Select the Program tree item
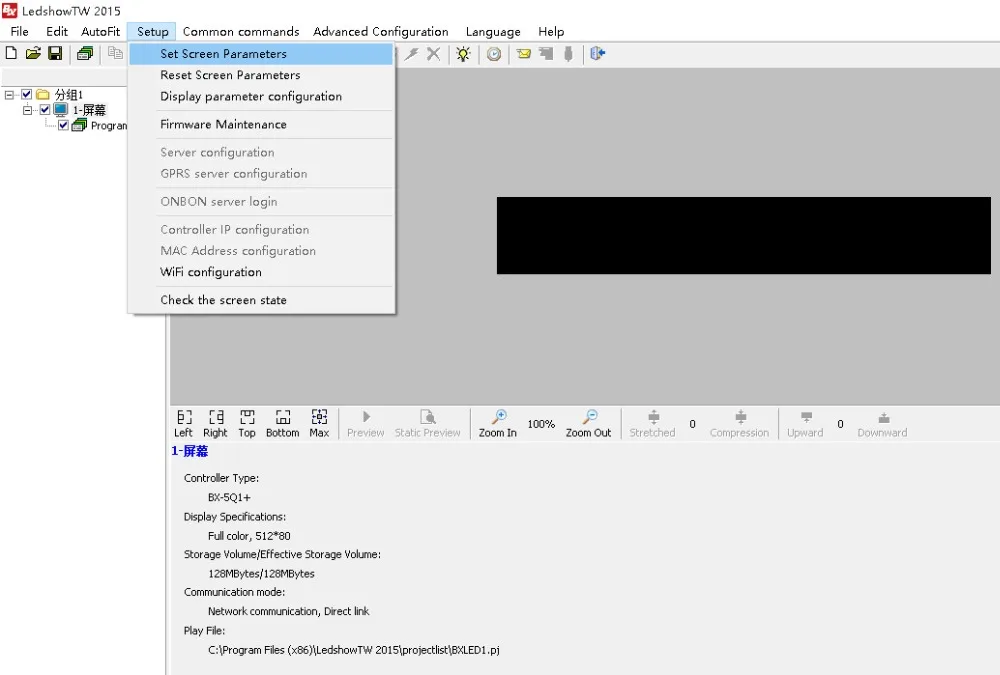1000x675 pixels. tap(108, 126)
